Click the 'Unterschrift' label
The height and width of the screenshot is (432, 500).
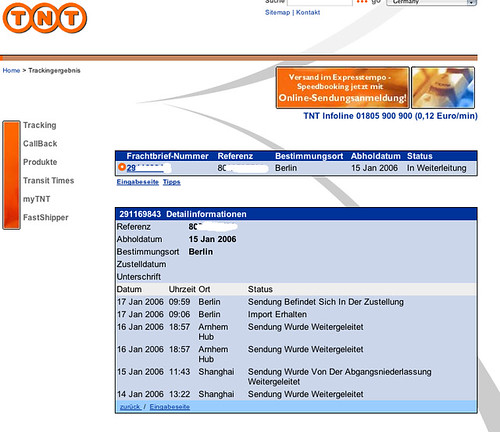pos(139,277)
